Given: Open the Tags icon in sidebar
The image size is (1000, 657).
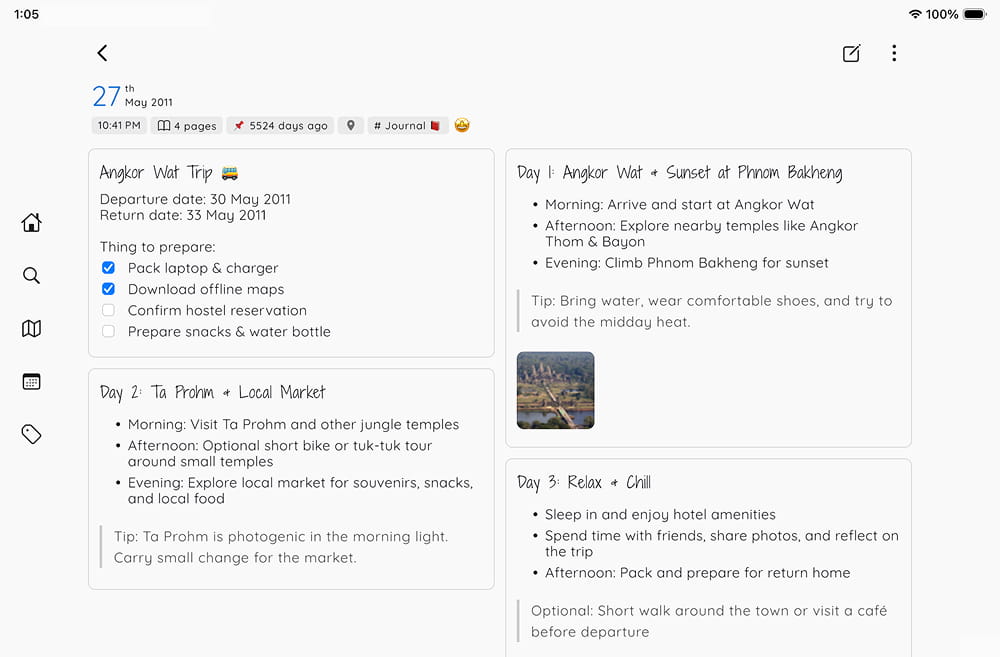Looking at the screenshot, I should coord(31,434).
